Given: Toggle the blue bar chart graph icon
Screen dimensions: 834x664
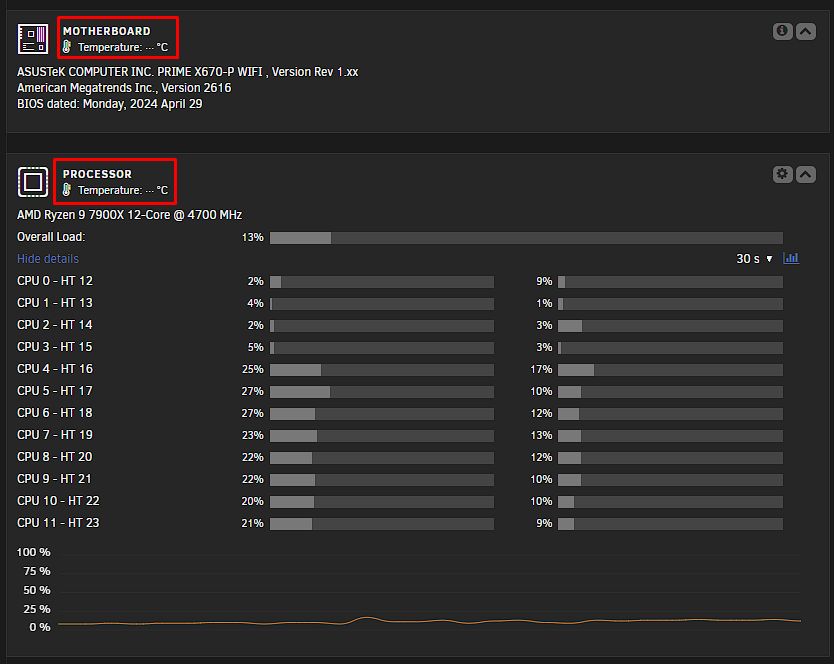Looking at the screenshot, I should (791, 259).
